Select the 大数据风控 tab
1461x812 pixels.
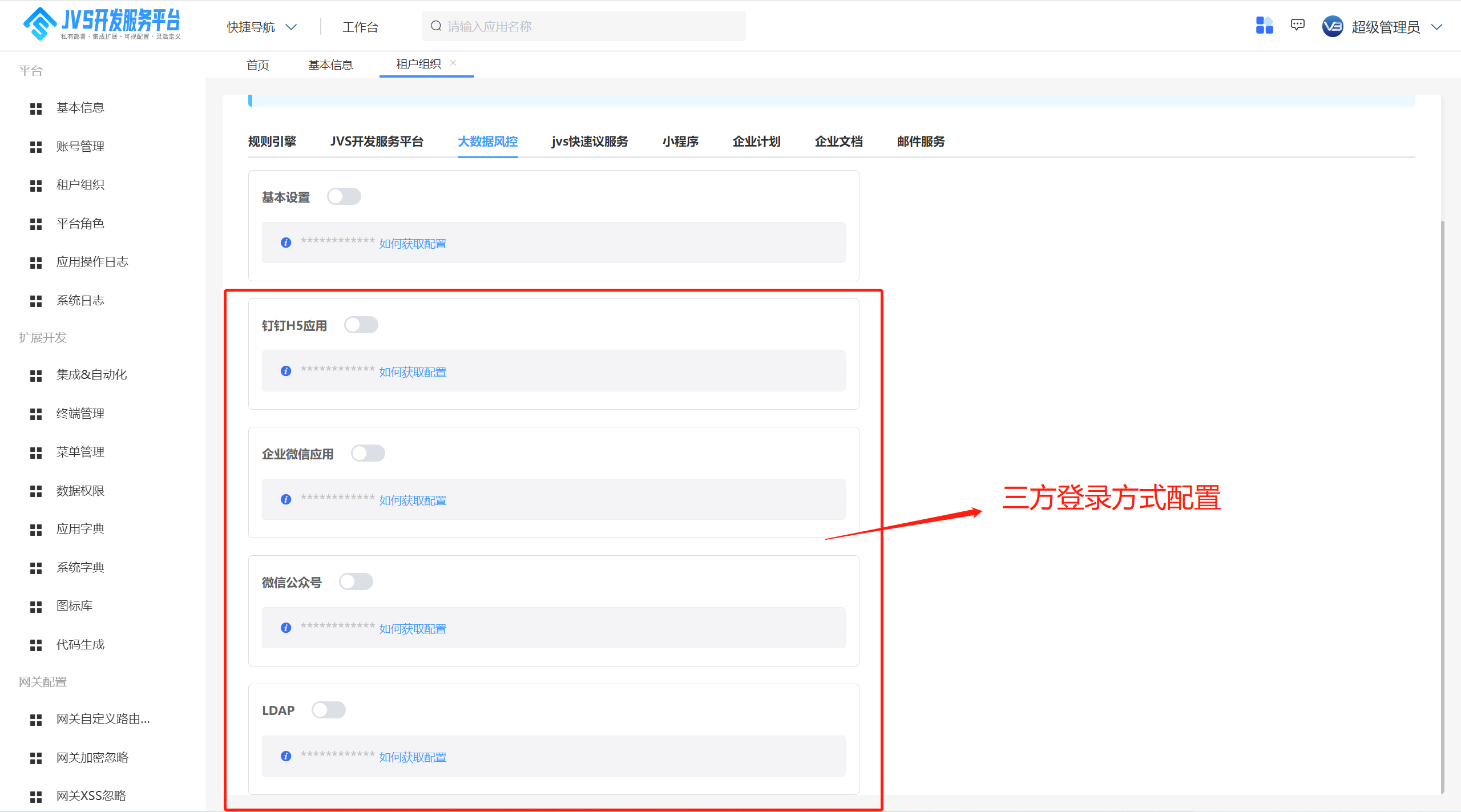[488, 142]
